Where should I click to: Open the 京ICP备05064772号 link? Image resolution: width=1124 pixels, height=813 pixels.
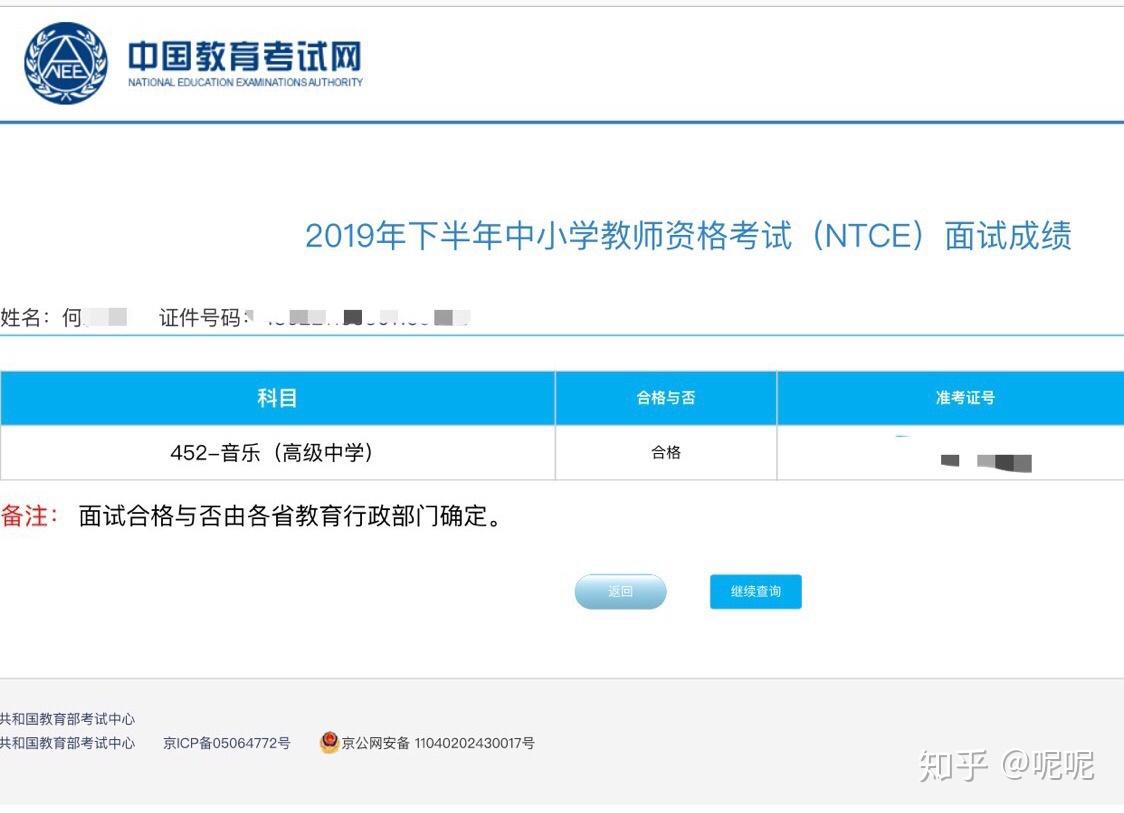coord(227,743)
